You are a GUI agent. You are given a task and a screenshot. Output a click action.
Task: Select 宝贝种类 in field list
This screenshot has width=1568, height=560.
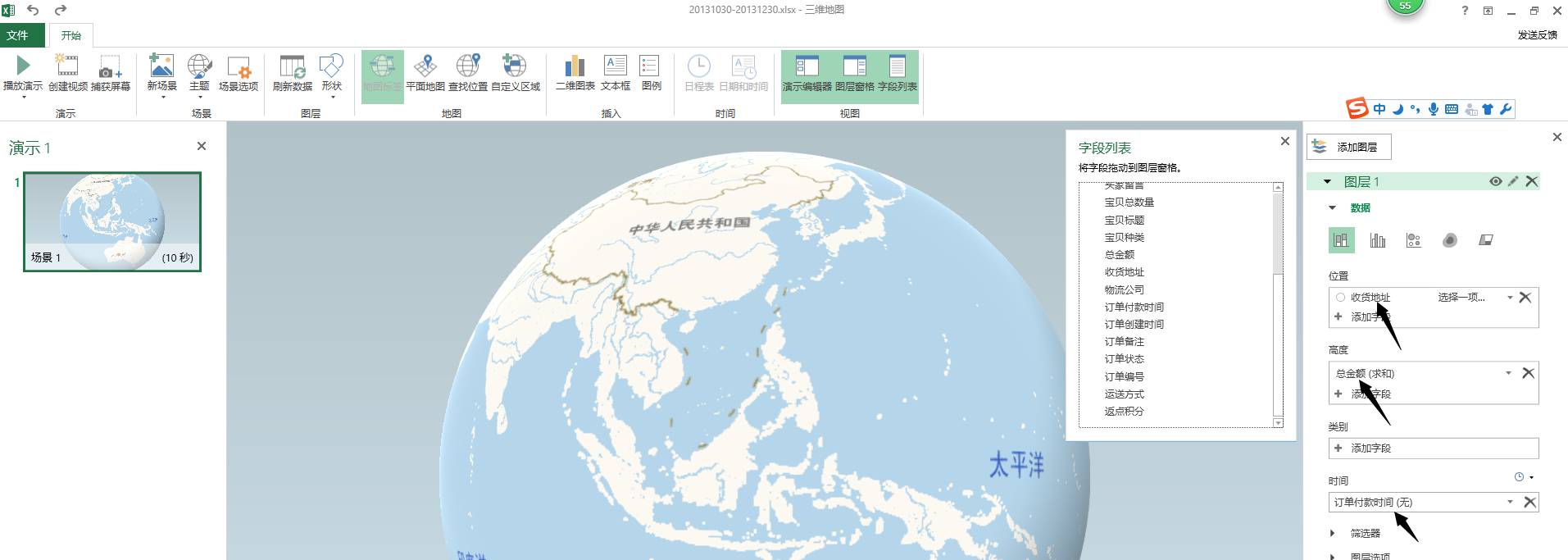1124,237
